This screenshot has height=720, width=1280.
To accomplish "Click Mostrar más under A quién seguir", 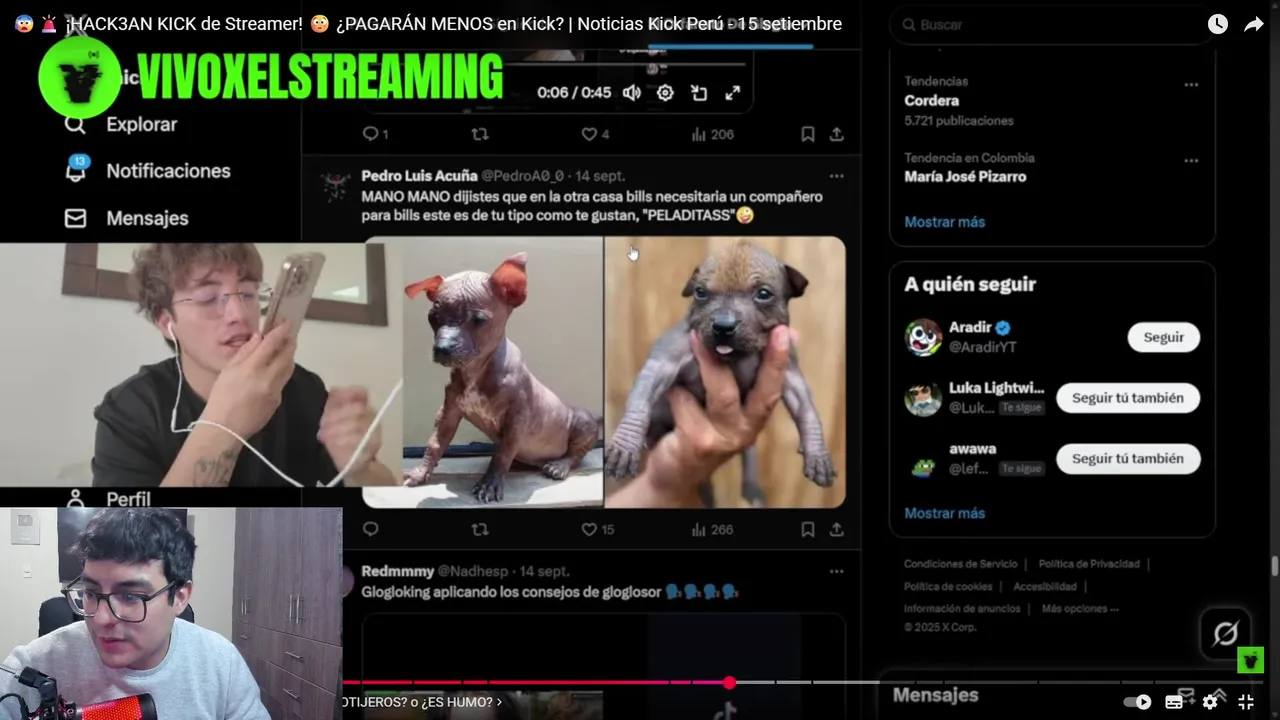I will 944,513.
